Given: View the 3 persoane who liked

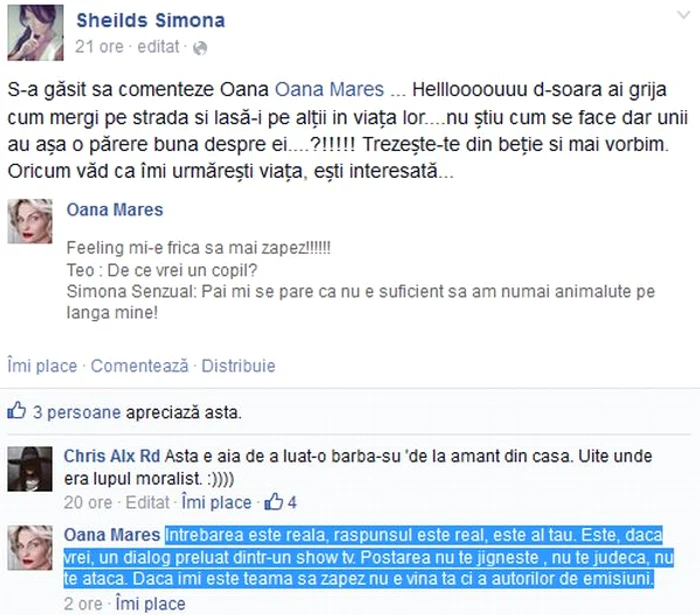Looking at the screenshot, I should (77, 412).
